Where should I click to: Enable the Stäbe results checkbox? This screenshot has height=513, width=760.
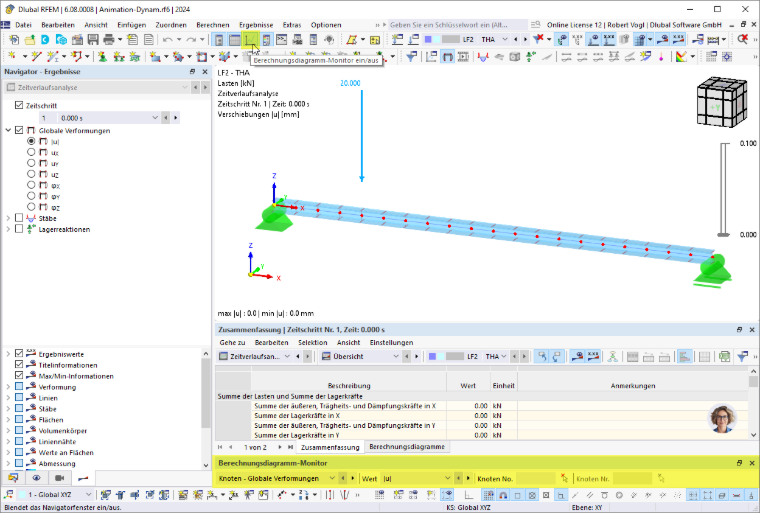(x=19, y=218)
